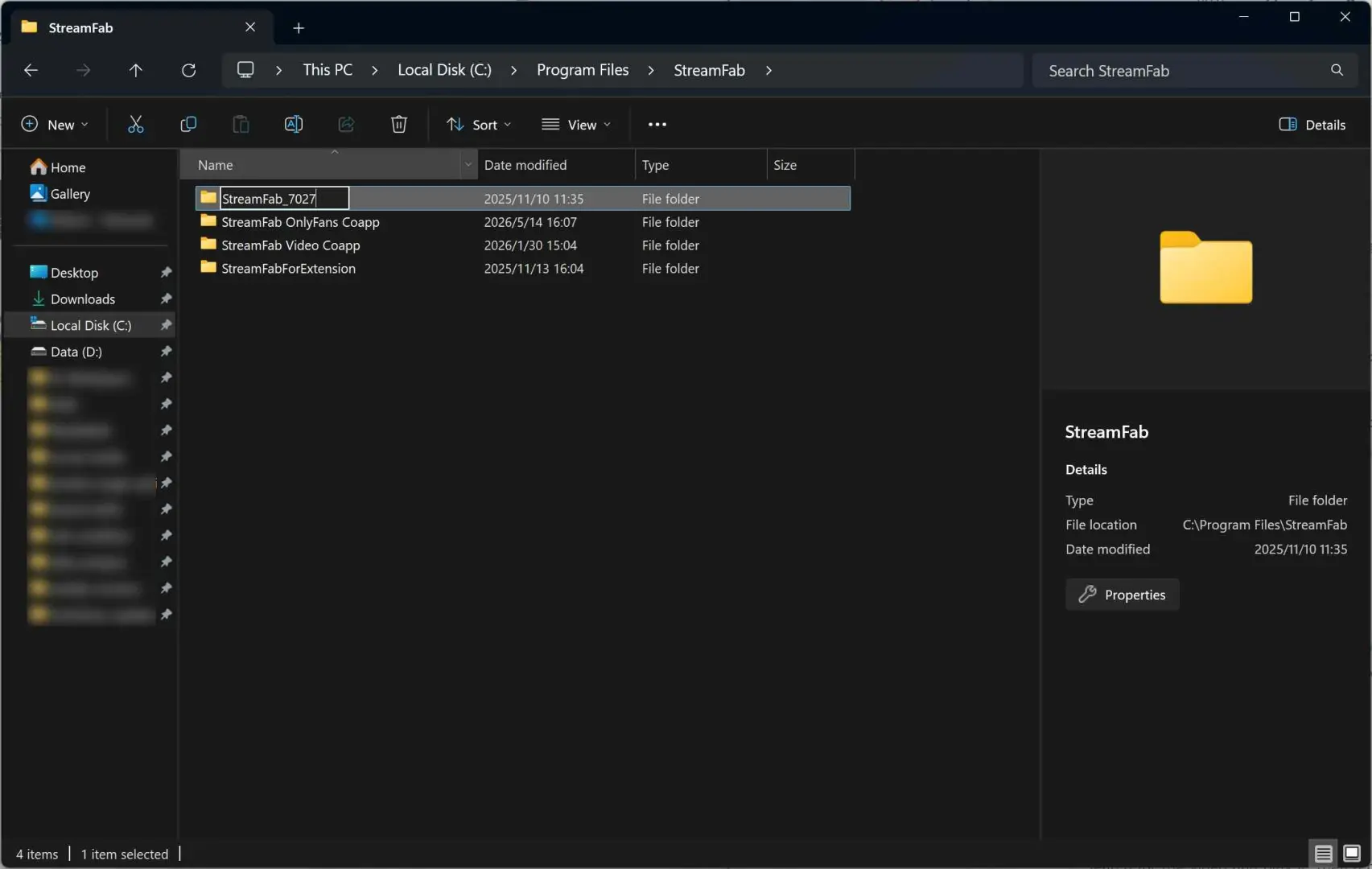Select the StreamFab window tab

[x=142, y=27]
